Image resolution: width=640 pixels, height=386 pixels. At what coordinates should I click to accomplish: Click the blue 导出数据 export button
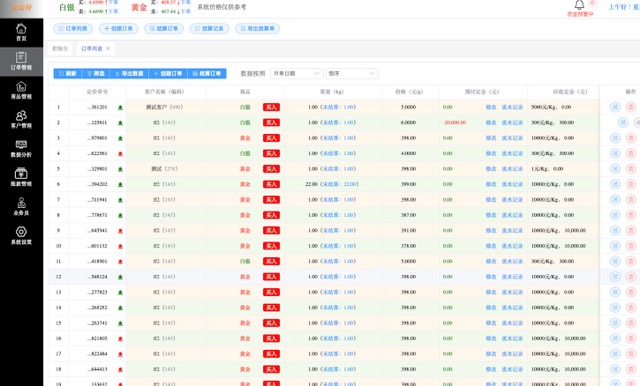[129, 73]
